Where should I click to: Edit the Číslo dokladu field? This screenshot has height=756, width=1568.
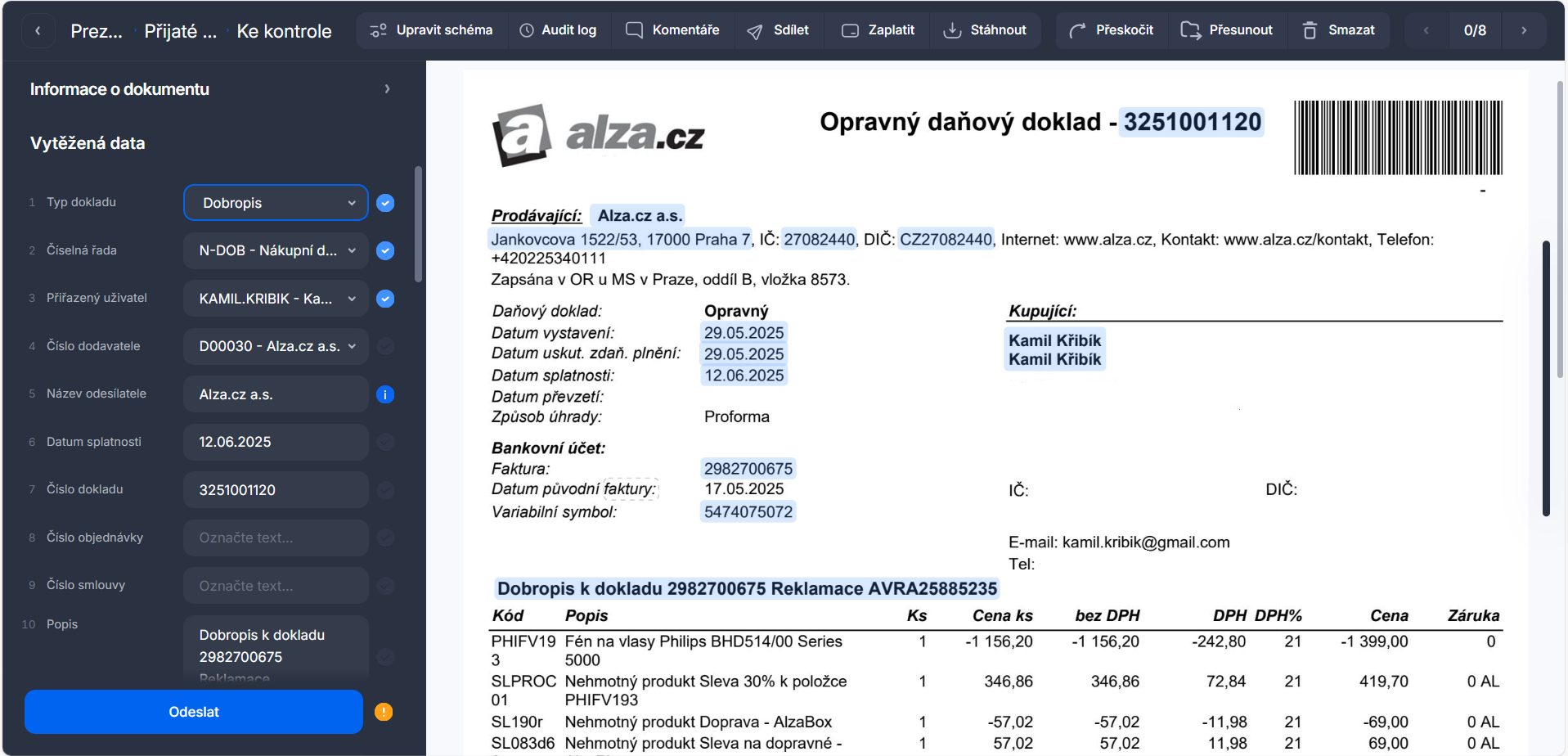tap(276, 490)
